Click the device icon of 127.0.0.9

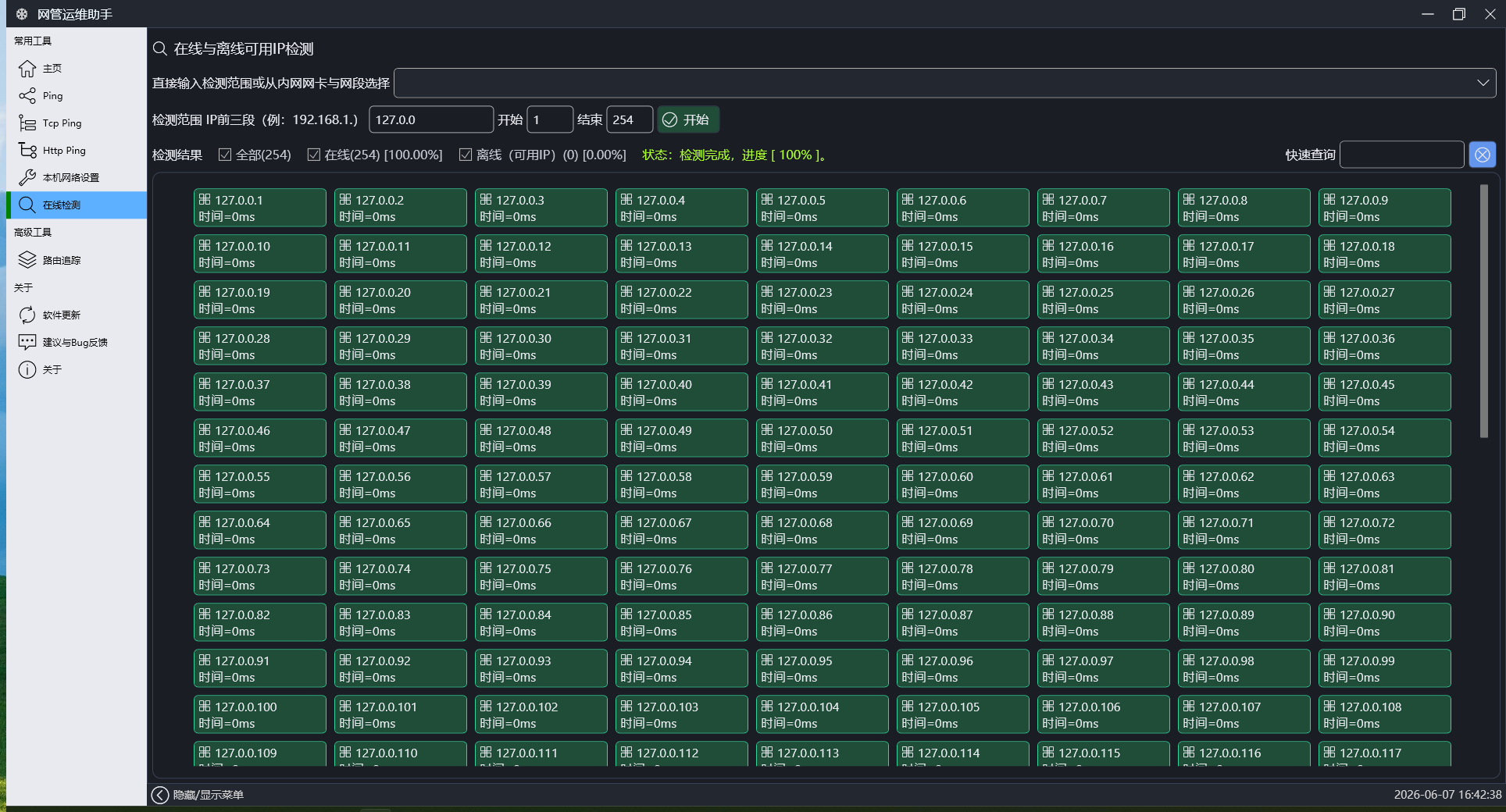coord(1329,200)
